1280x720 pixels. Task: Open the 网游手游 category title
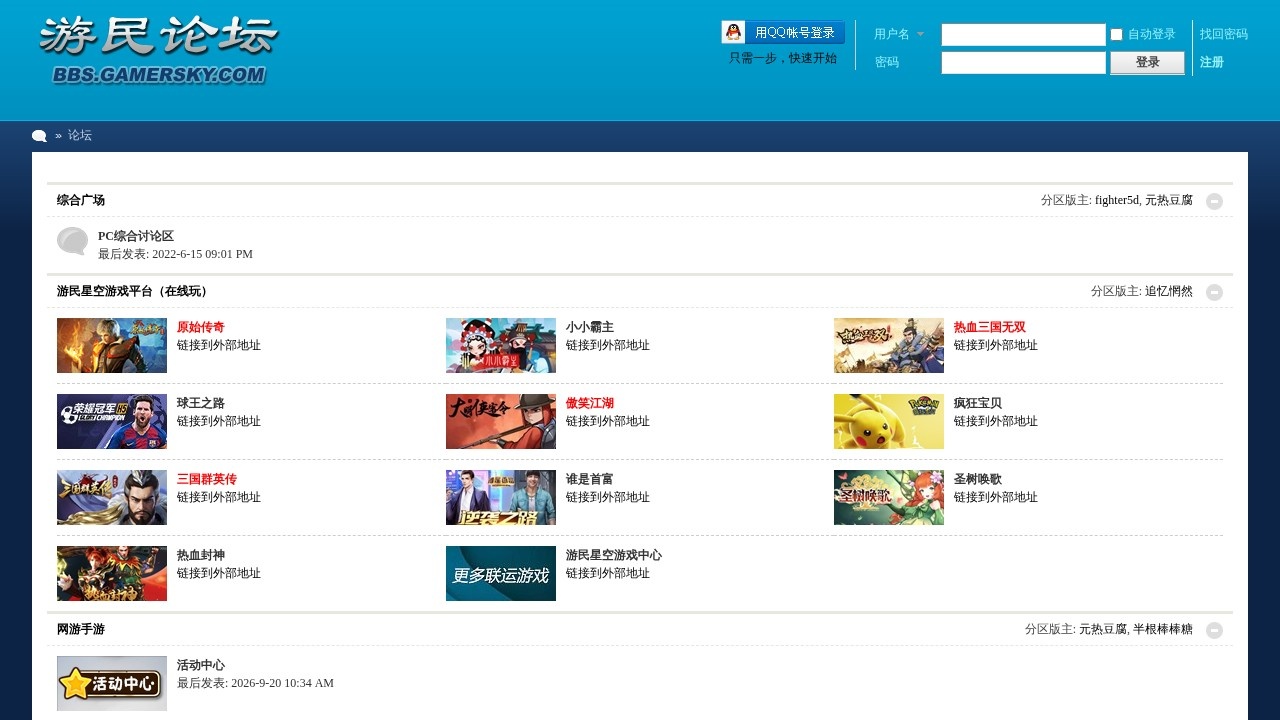click(x=81, y=629)
